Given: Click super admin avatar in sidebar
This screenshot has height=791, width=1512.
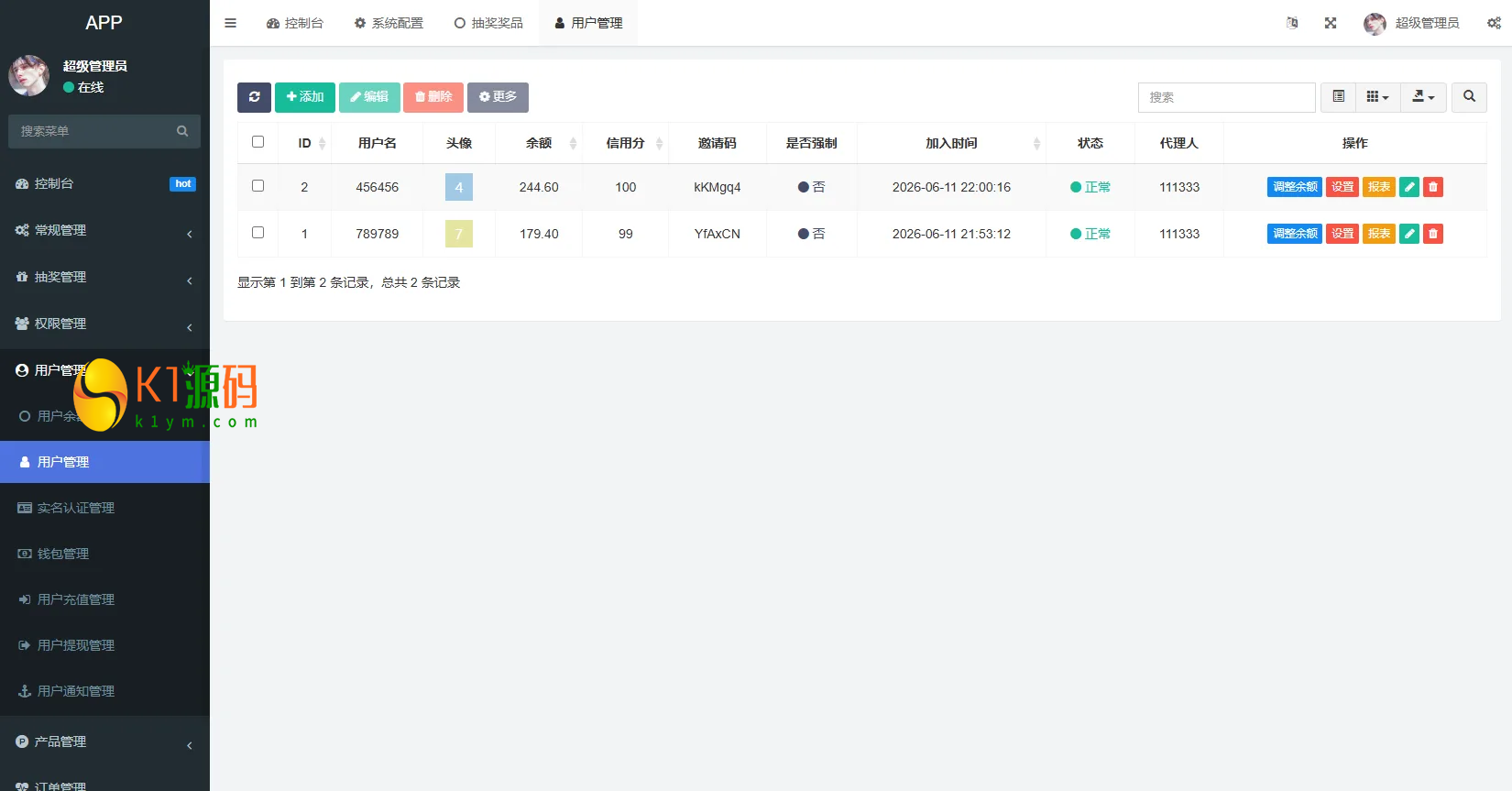Looking at the screenshot, I should click(28, 75).
